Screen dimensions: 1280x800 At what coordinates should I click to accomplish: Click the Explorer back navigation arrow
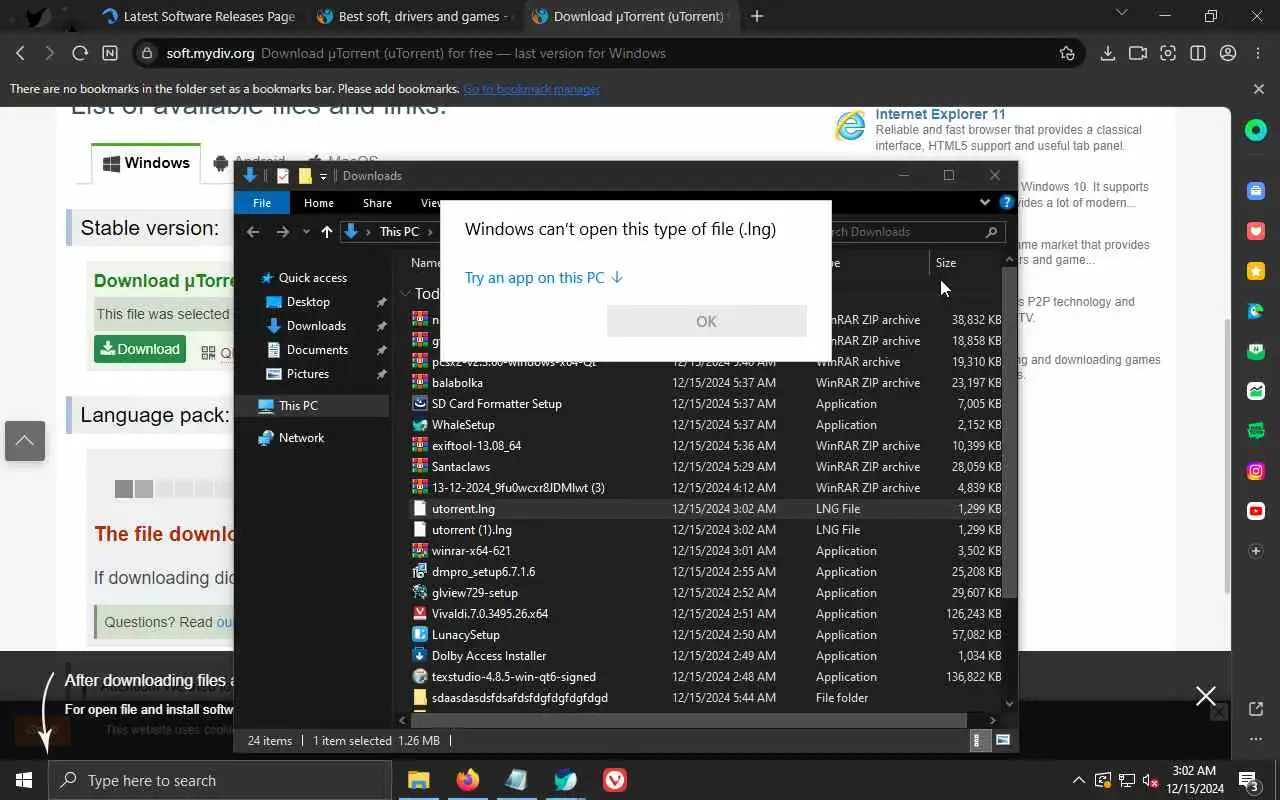pos(254,232)
